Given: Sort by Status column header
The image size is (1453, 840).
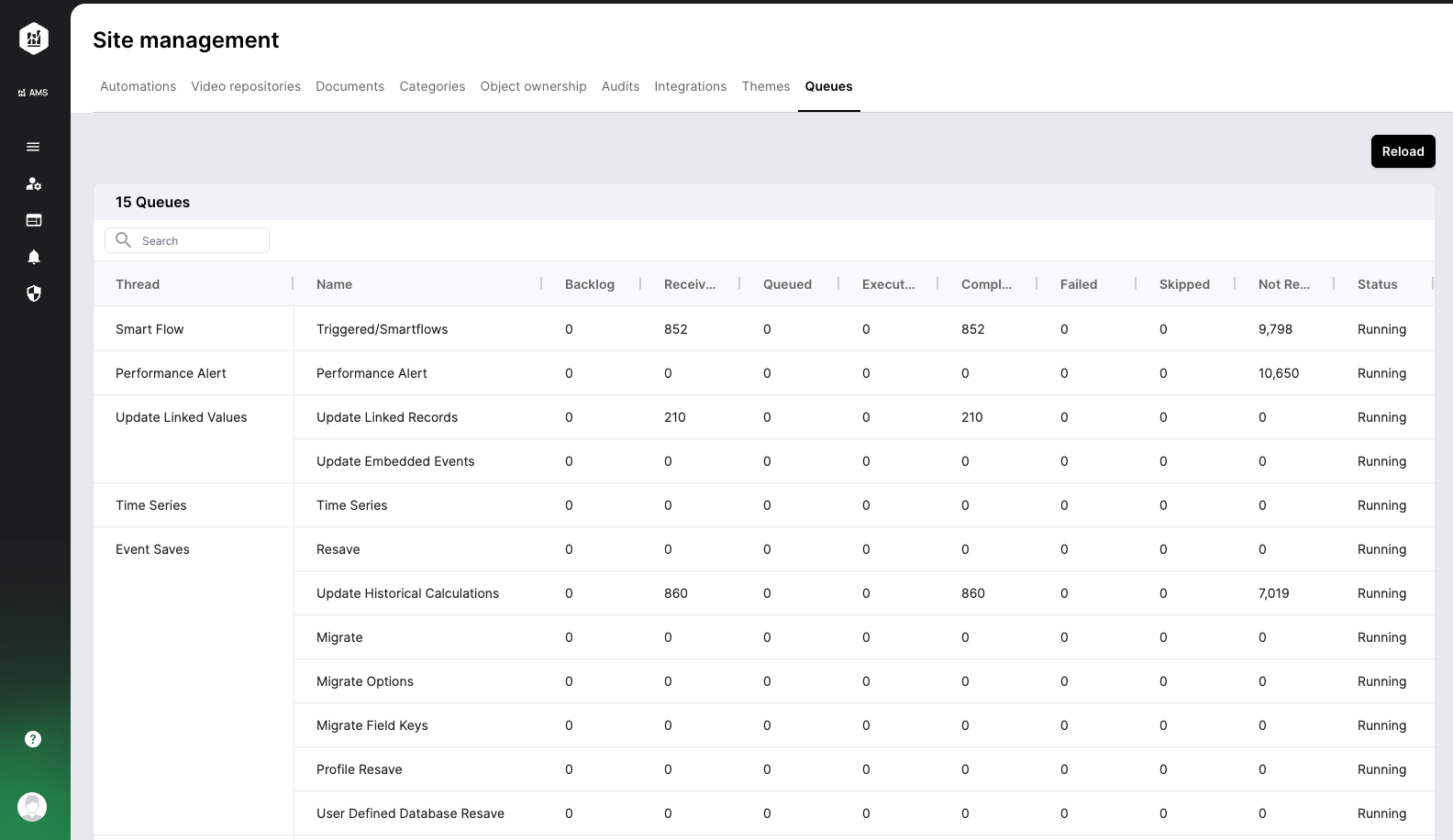Looking at the screenshot, I should [1377, 284].
